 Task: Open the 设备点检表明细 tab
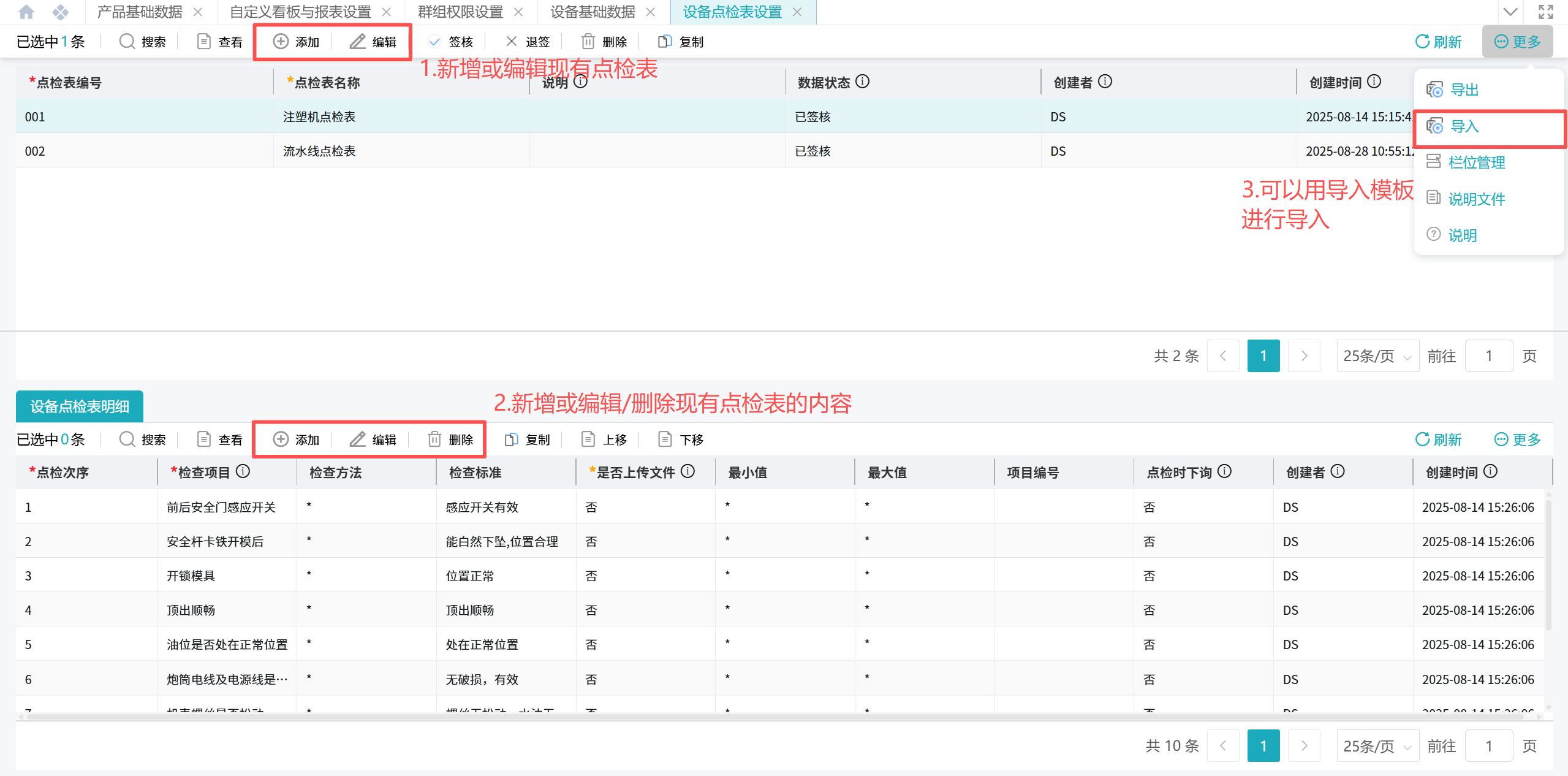[x=80, y=406]
